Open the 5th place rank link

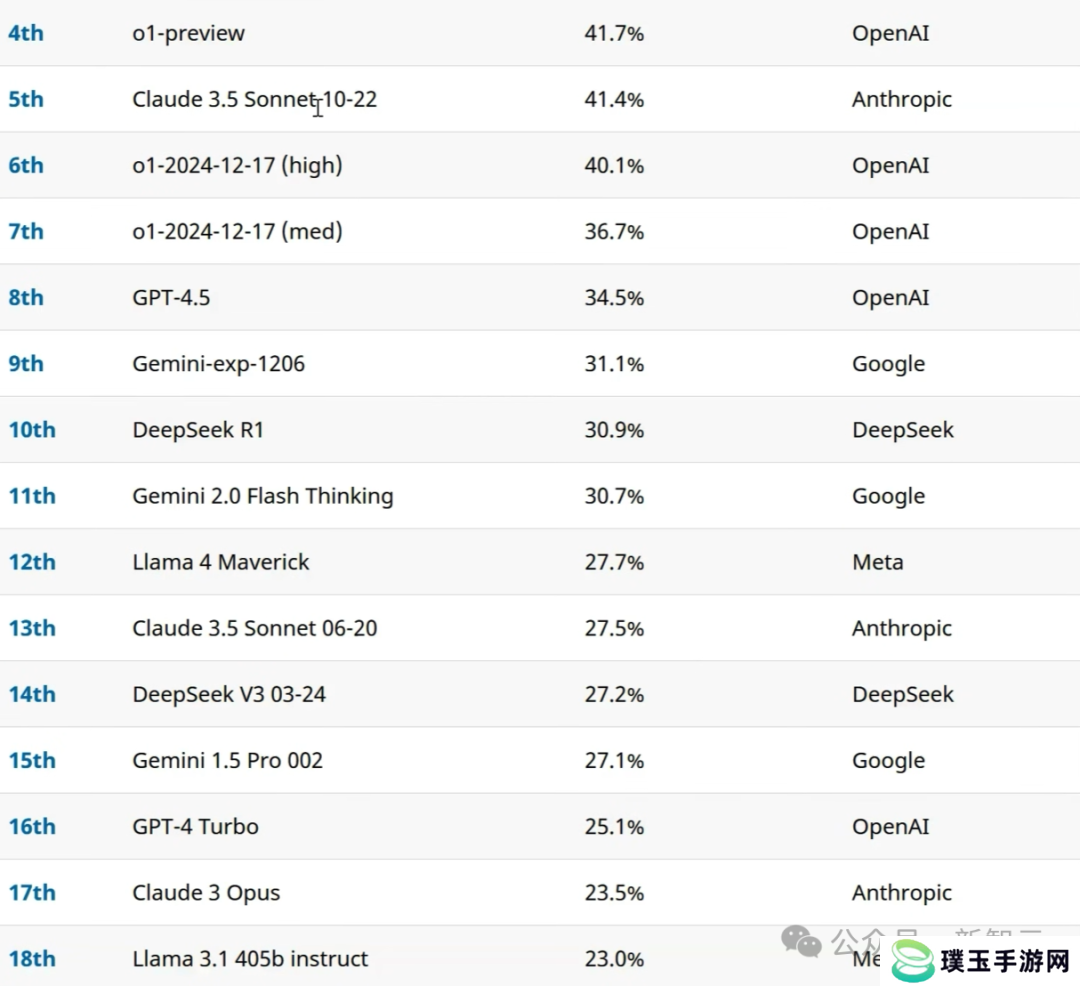coord(25,99)
